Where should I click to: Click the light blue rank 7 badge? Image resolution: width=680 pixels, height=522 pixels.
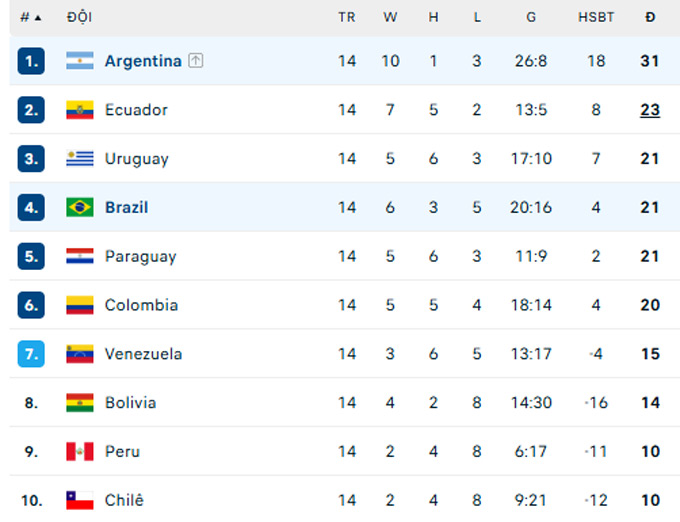pyautogui.click(x=31, y=354)
